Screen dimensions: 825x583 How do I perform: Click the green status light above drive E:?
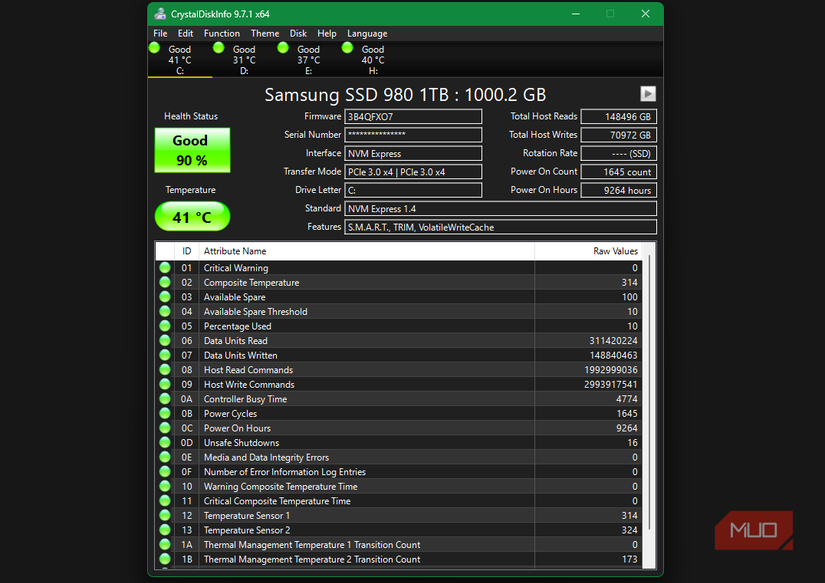[283, 48]
